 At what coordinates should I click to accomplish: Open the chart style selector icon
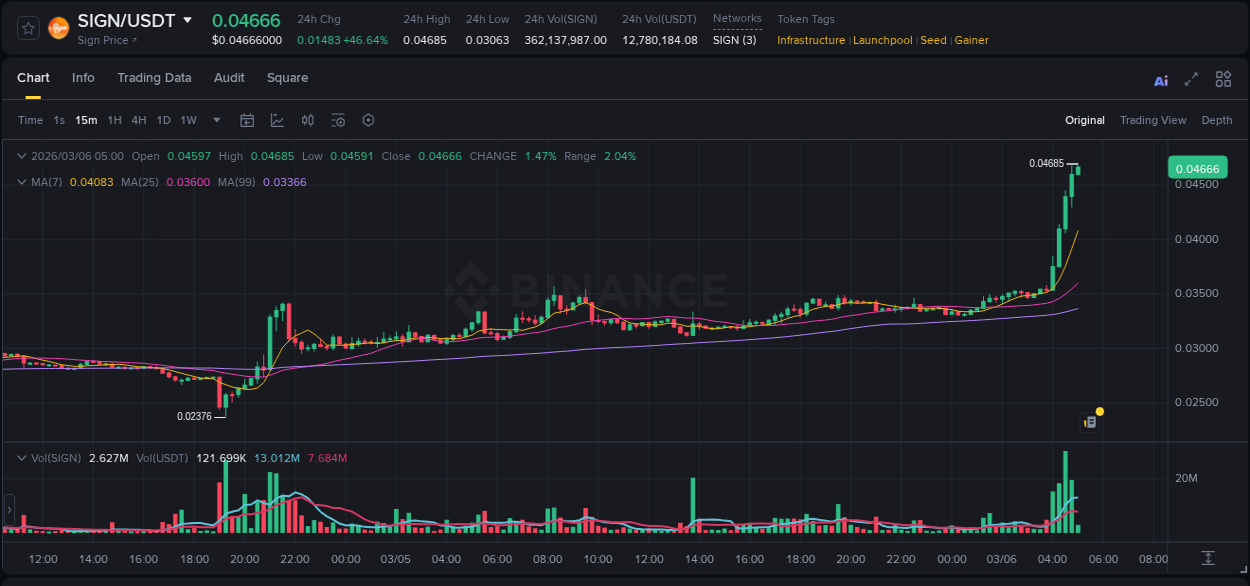coord(275,120)
